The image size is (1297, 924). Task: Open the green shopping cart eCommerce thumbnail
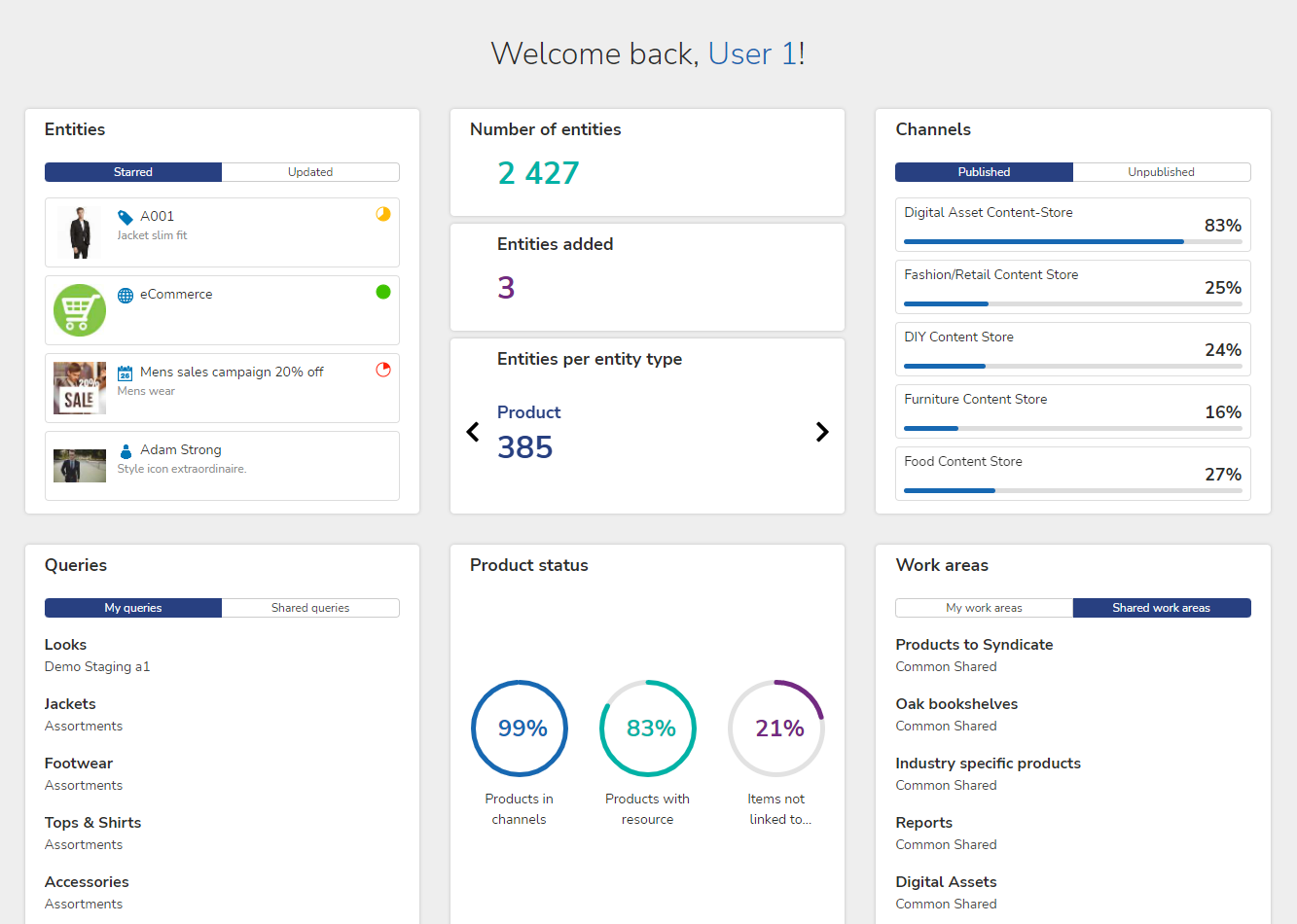point(80,310)
